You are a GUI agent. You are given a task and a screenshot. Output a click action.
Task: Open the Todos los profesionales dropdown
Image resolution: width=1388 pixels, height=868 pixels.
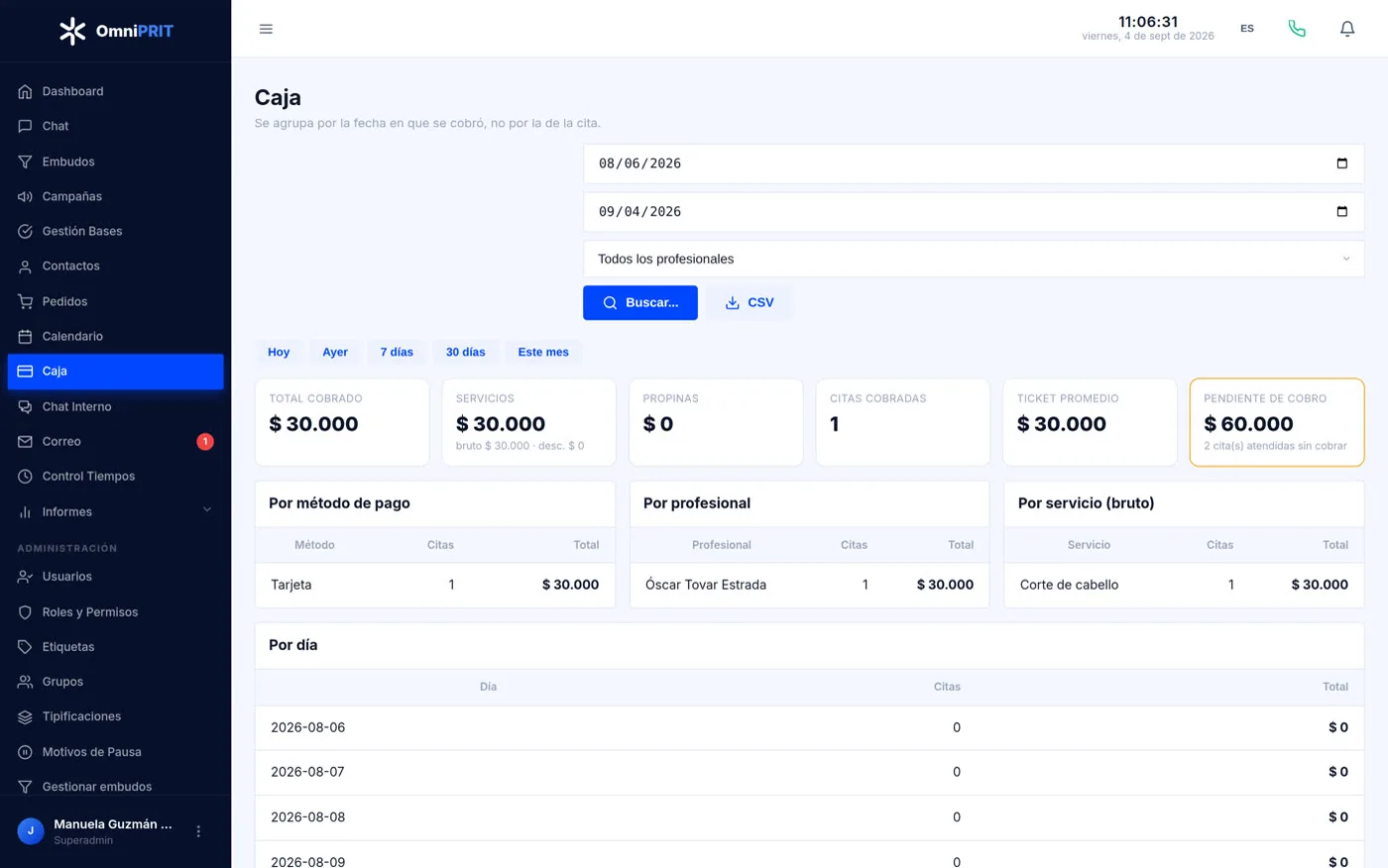click(x=974, y=259)
